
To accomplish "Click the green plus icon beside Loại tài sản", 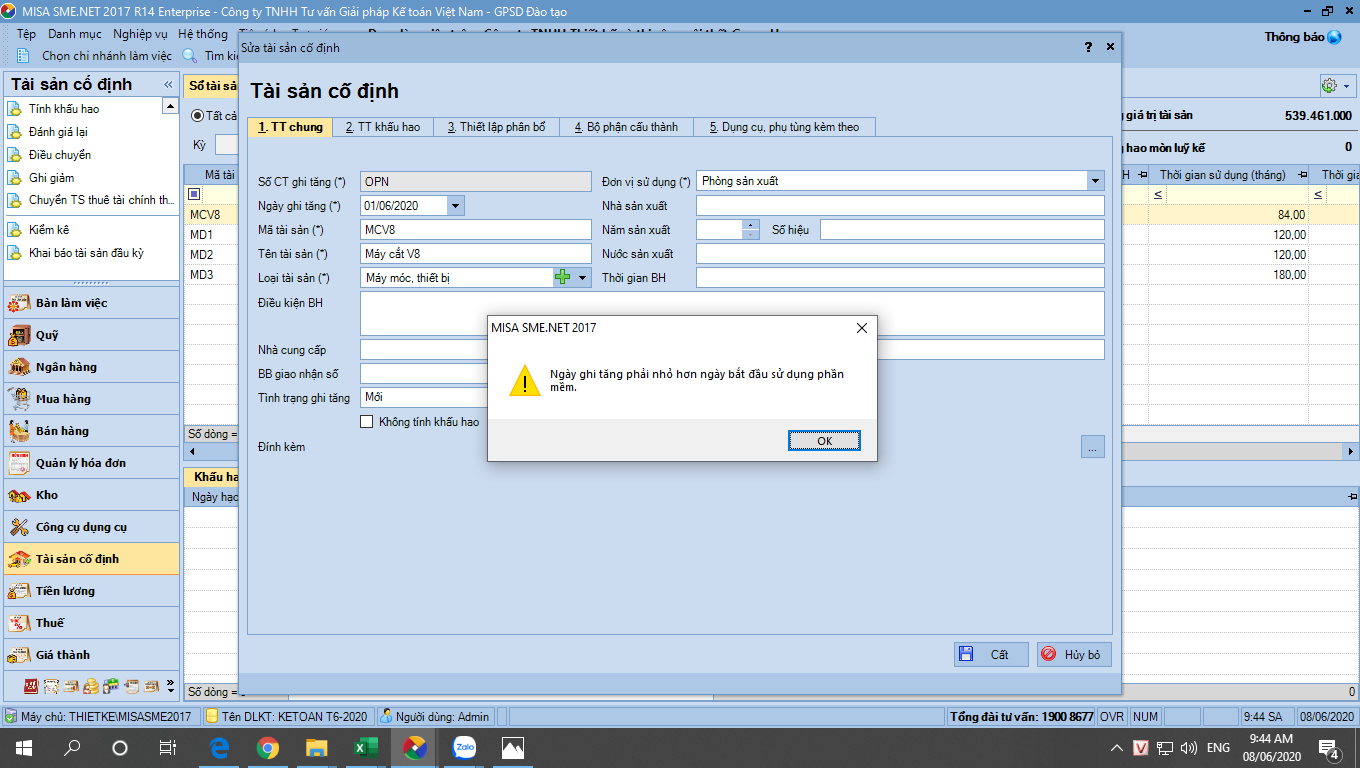I will click(x=562, y=277).
